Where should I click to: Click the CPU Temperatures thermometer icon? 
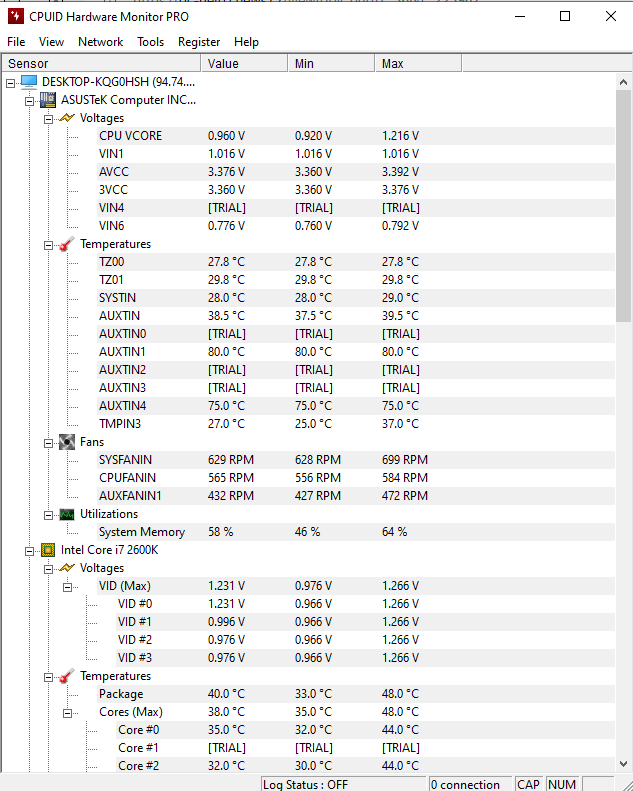[x=67, y=676]
